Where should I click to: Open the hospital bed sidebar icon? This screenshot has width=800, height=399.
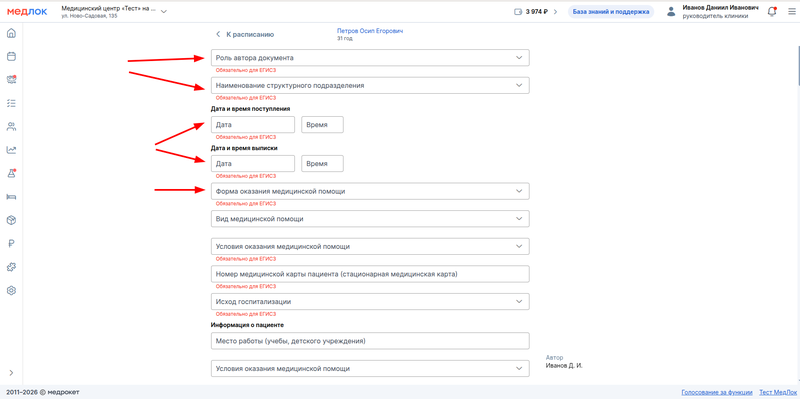[x=11, y=197]
